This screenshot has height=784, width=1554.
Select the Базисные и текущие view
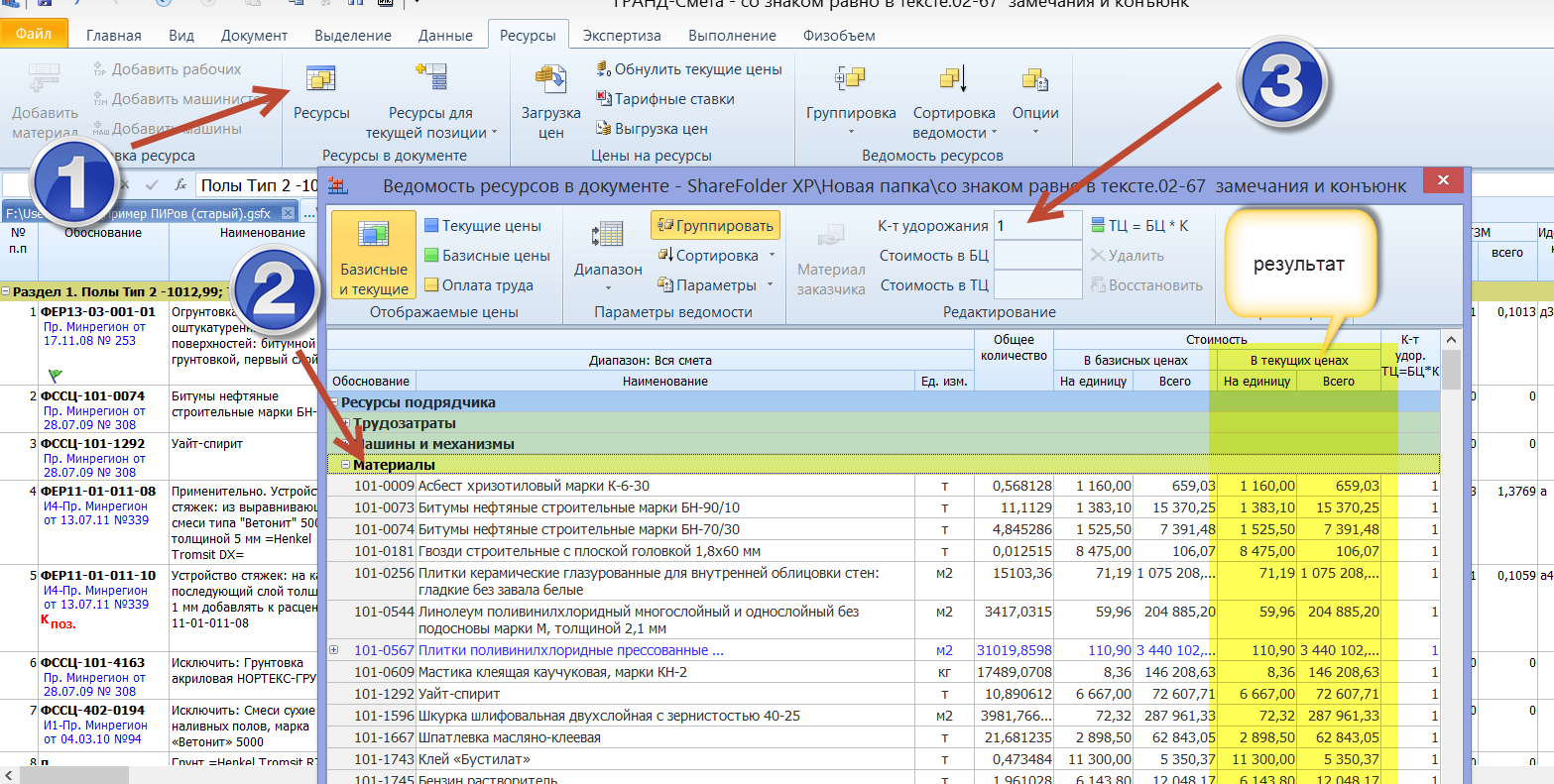pos(373,255)
